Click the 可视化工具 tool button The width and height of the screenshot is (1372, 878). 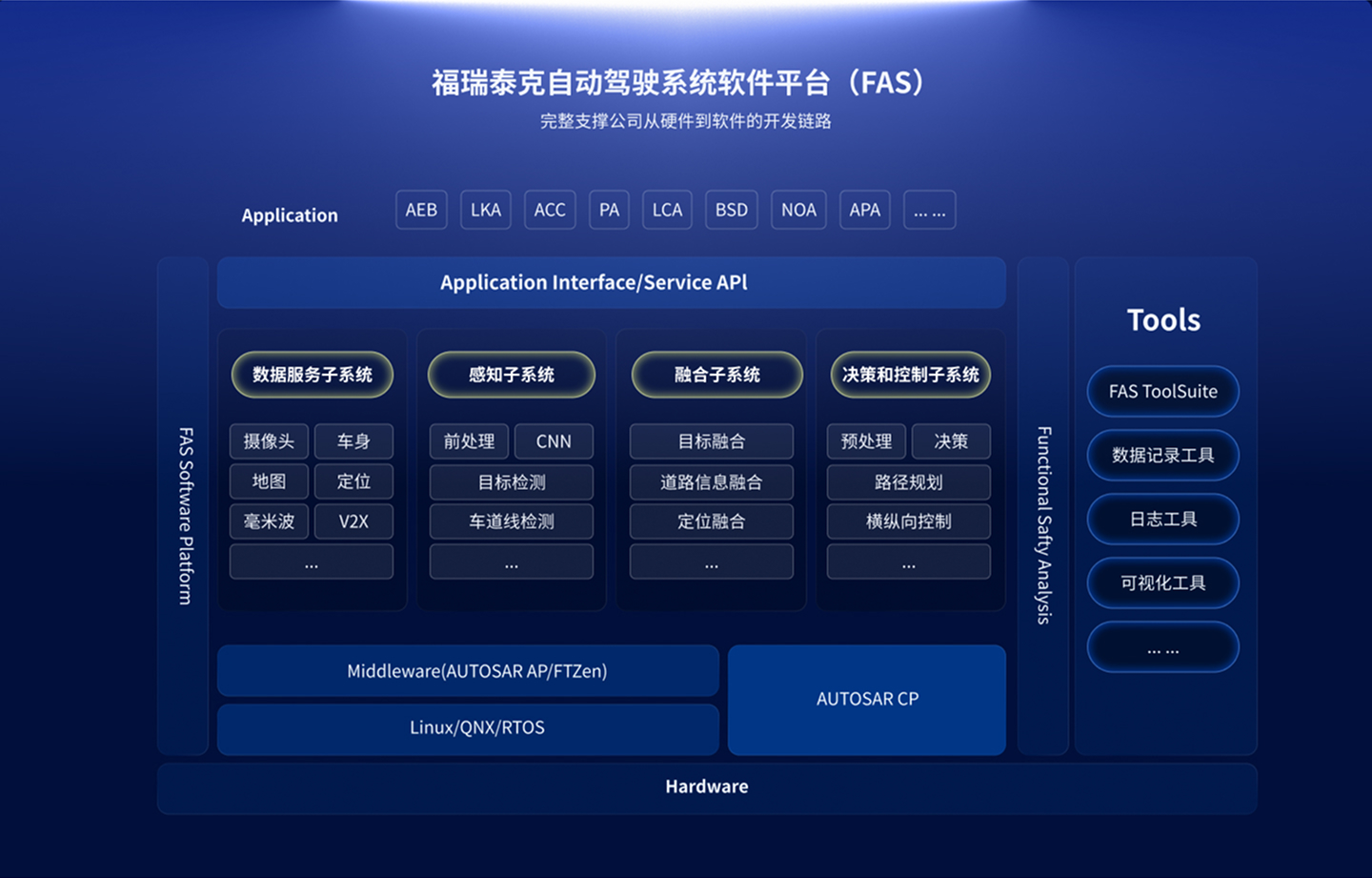[x=1162, y=582]
